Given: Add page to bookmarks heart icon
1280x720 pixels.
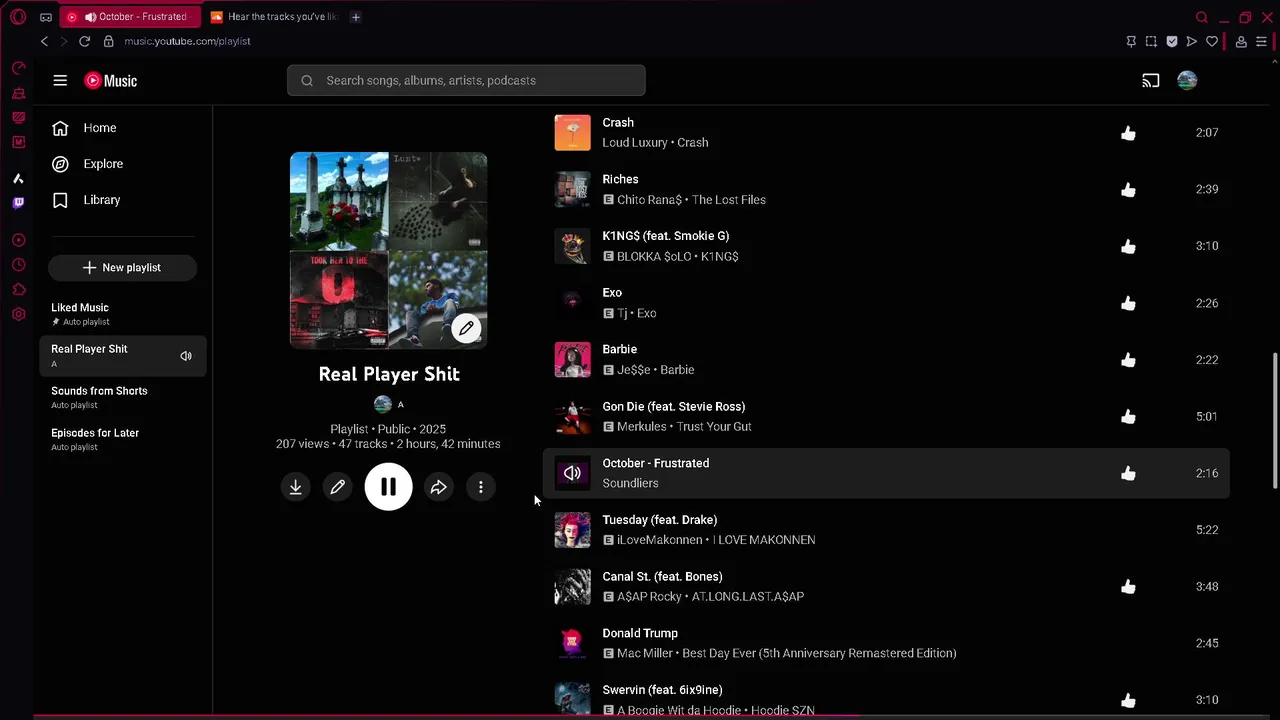Looking at the screenshot, I should coord(1212,42).
